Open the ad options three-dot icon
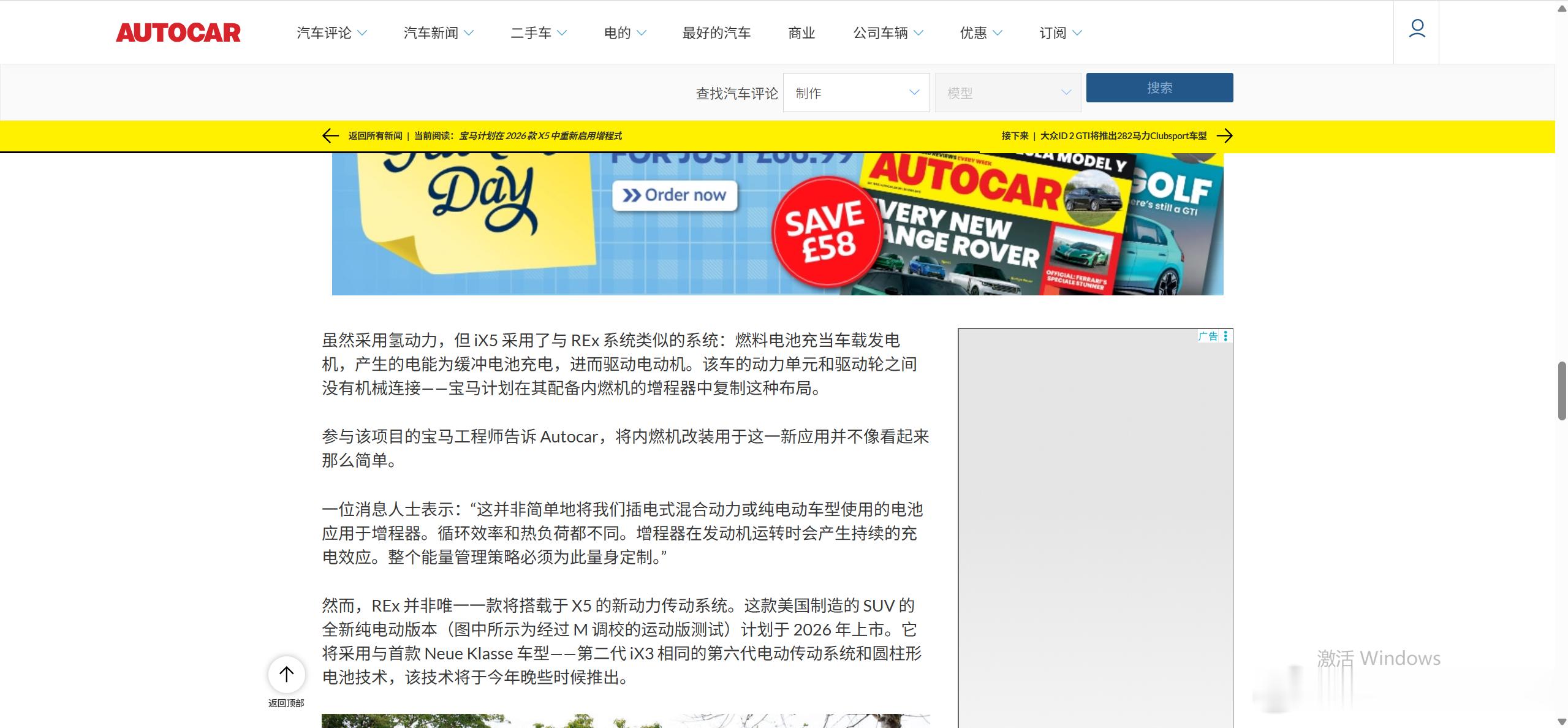1568x728 pixels. point(1225,336)
